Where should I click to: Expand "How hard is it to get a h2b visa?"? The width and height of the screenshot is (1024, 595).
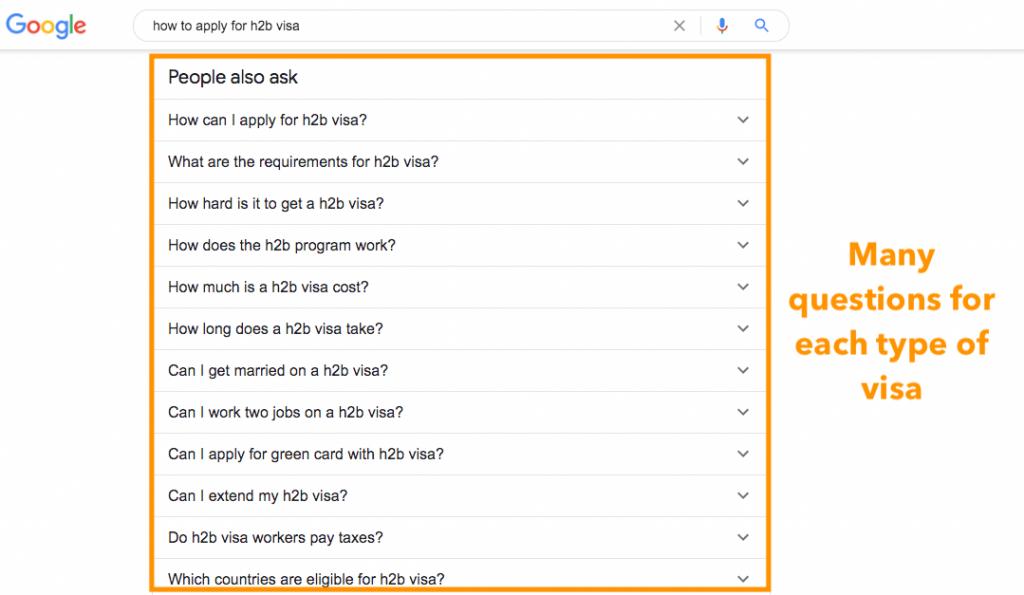pyautogui.click(x=460, y=204)
